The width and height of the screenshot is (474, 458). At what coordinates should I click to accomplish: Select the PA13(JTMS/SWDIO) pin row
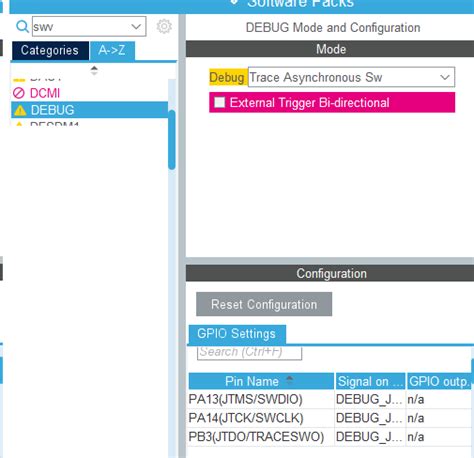point(330,399)
